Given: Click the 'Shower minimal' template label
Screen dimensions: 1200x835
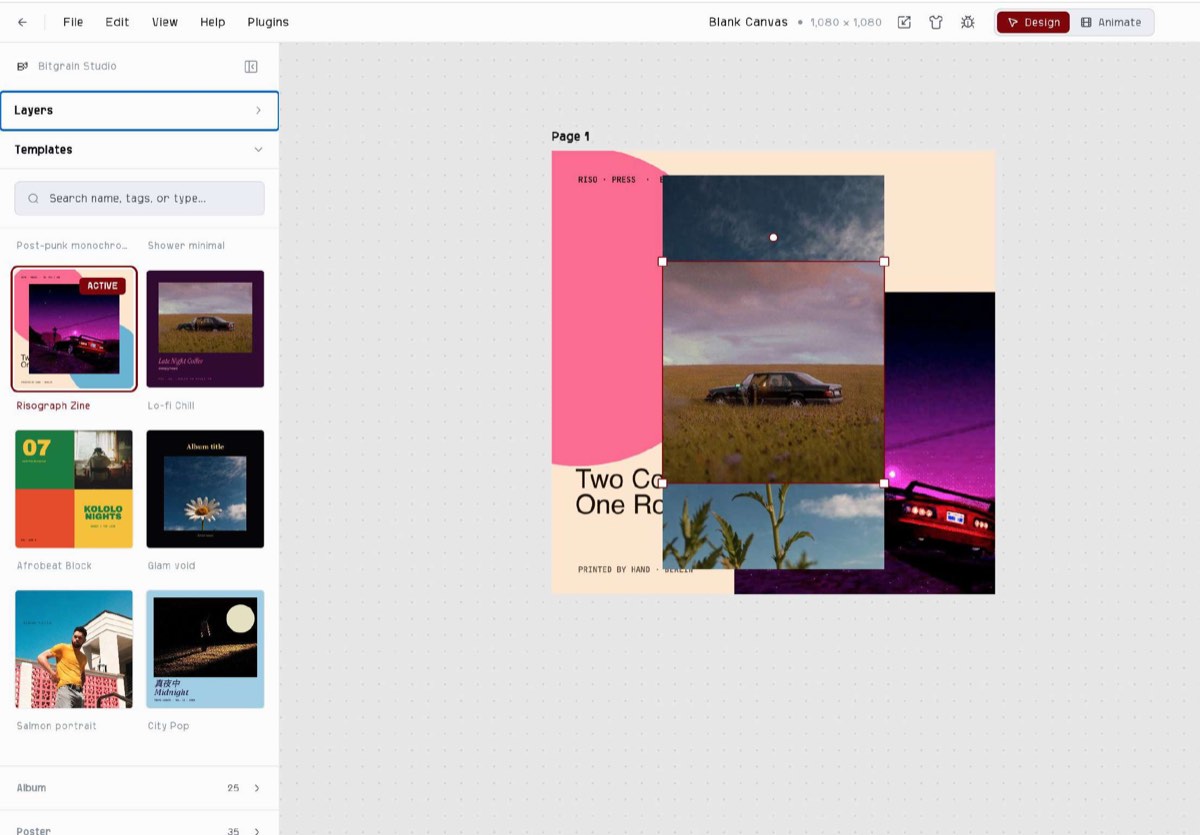Looking at the screenshot, I should (x=186, y=245).
